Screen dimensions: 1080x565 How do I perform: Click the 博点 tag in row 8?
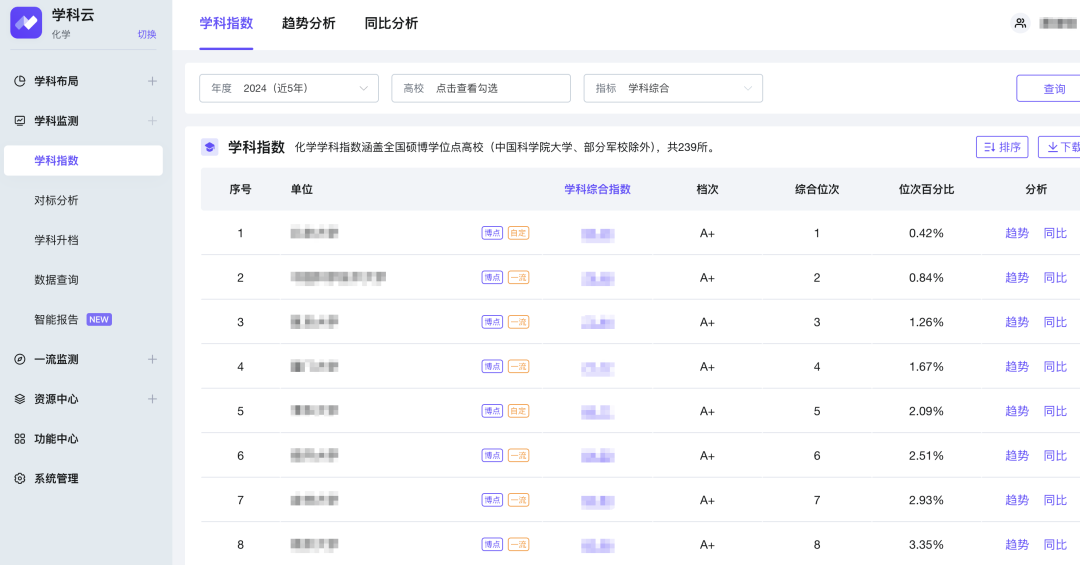492,544
